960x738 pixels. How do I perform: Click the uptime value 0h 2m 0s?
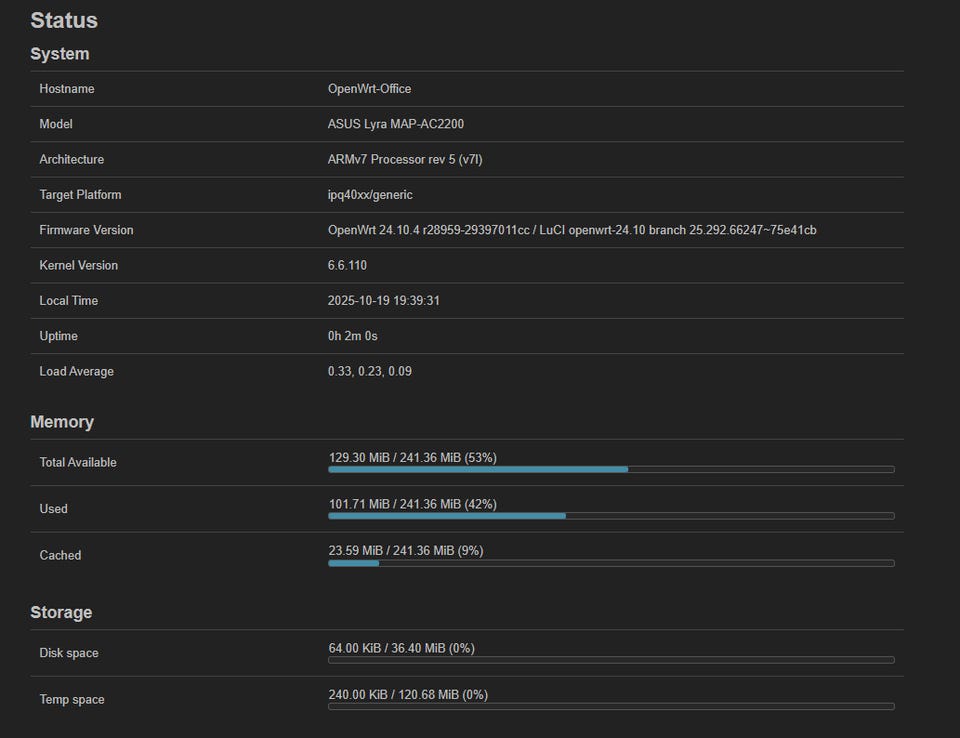coord(352,336)
